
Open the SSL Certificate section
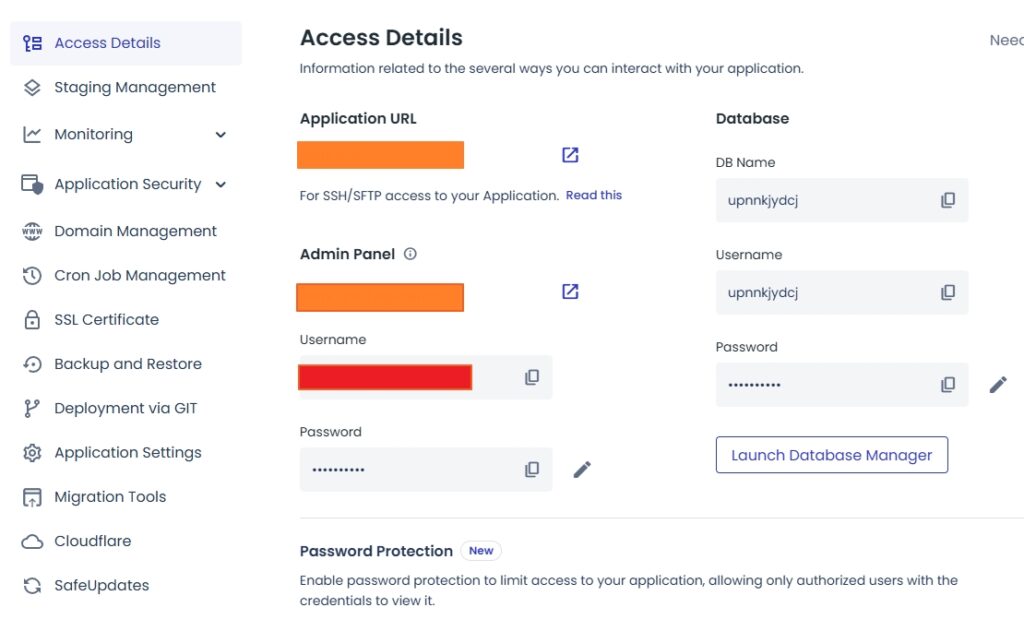(106, 320)
